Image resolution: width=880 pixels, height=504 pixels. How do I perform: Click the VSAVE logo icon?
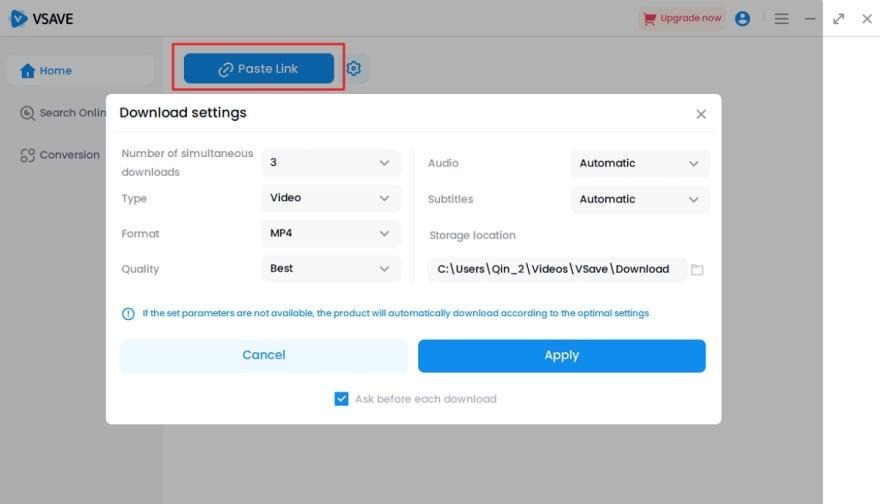tap(18, 18)
